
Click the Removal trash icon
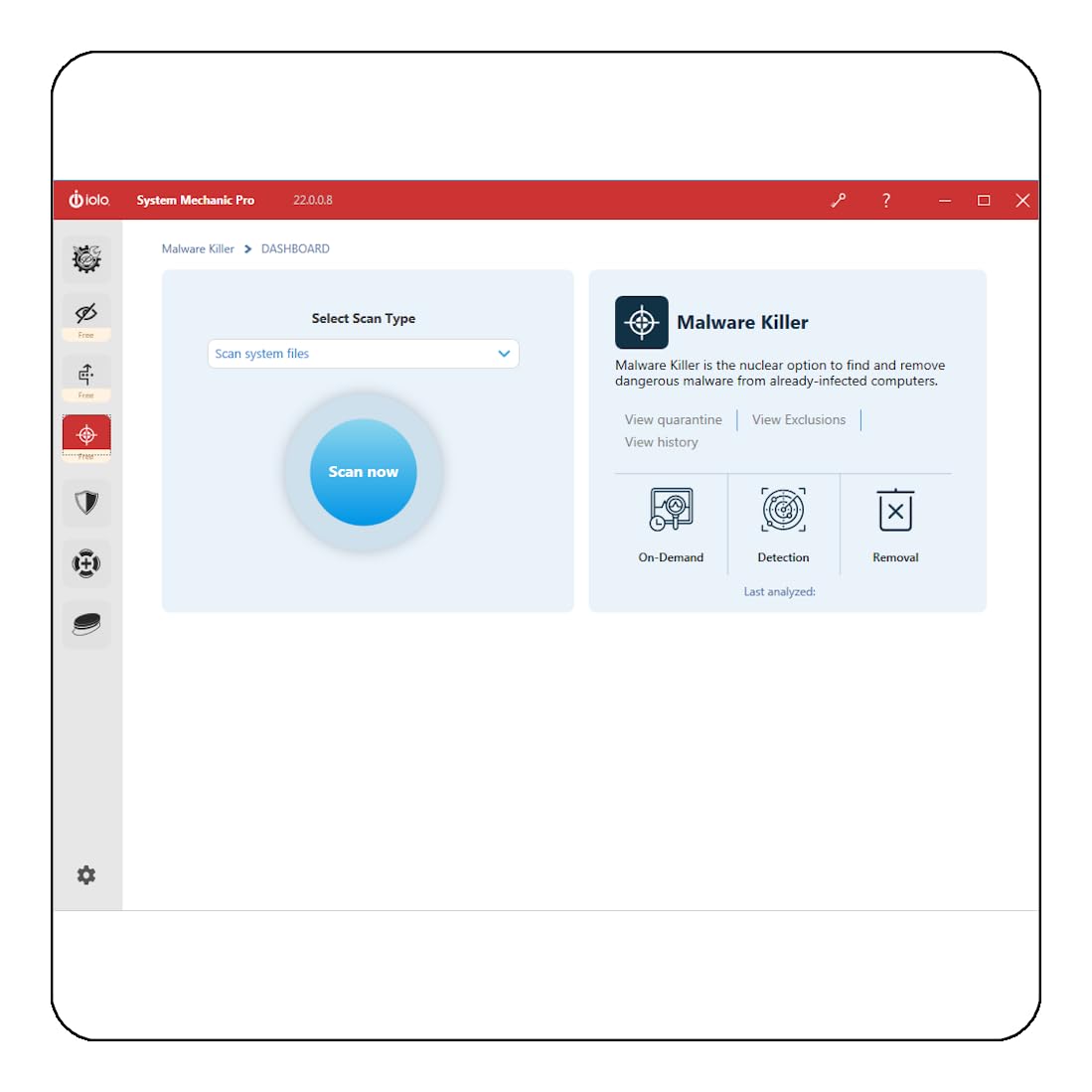(x=895, y=510)
